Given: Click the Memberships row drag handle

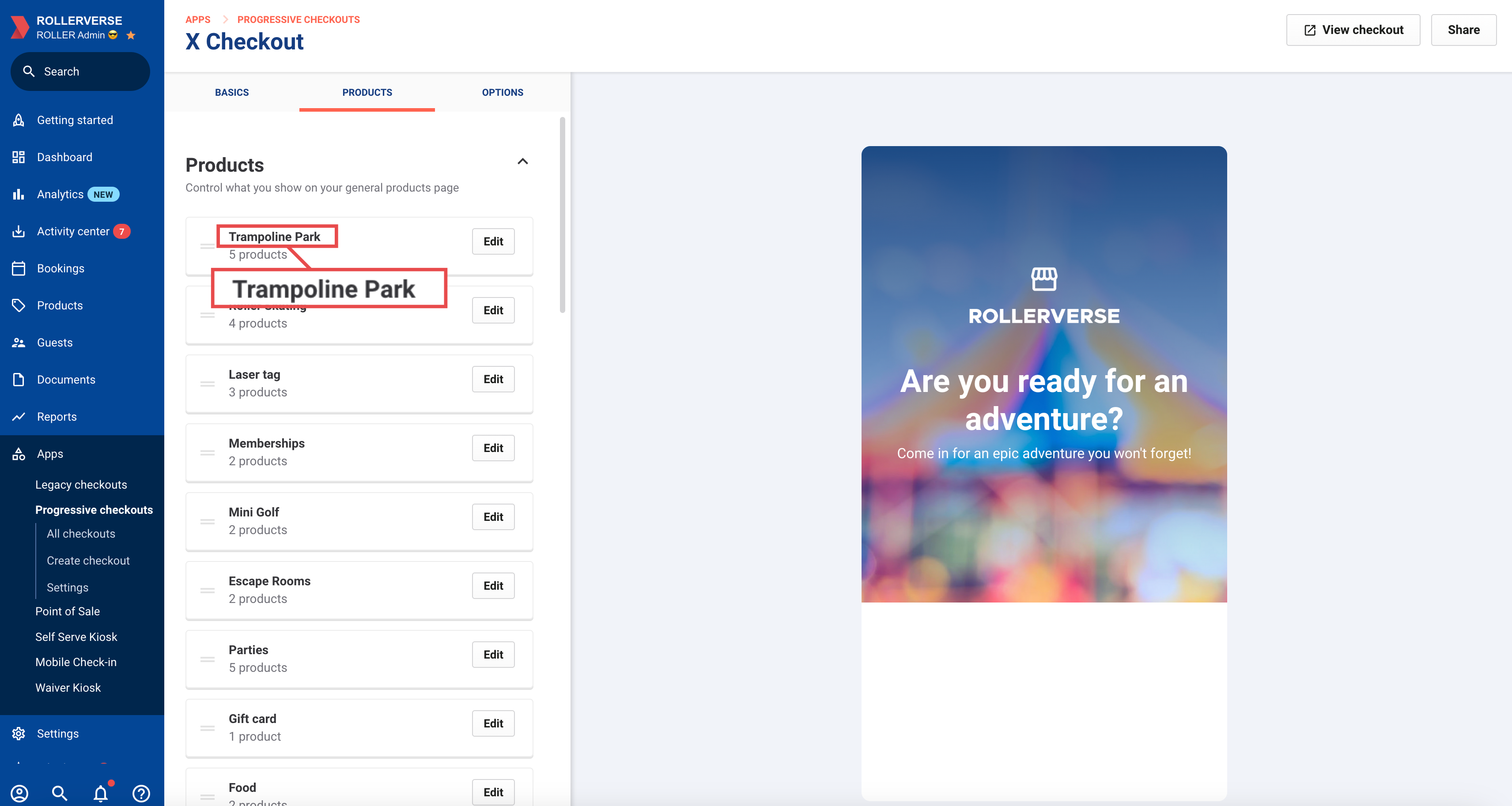Looking at the screenshot, I should pos(207,452).
